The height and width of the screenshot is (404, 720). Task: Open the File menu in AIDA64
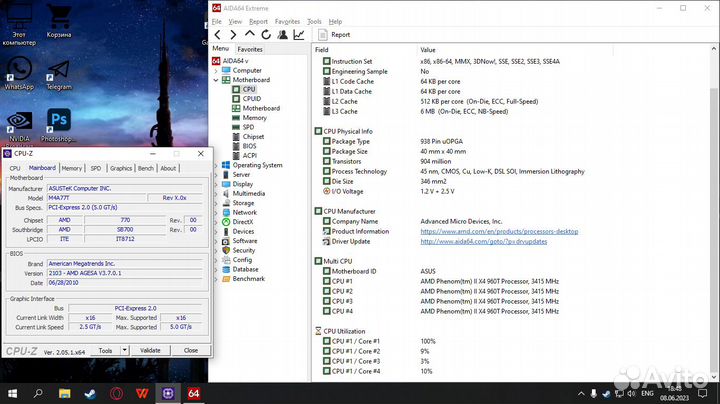[x=216, y=22]
